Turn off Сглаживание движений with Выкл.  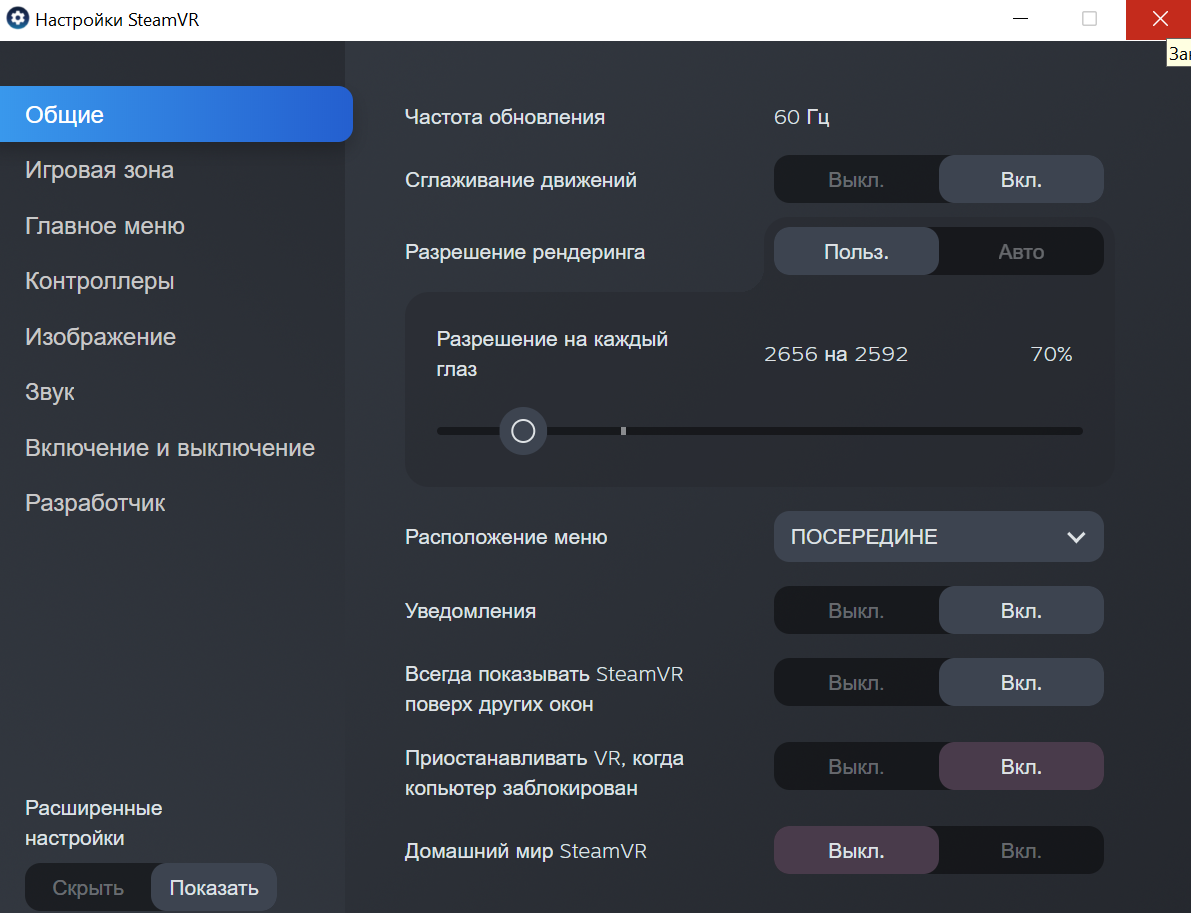click(856, 180)
